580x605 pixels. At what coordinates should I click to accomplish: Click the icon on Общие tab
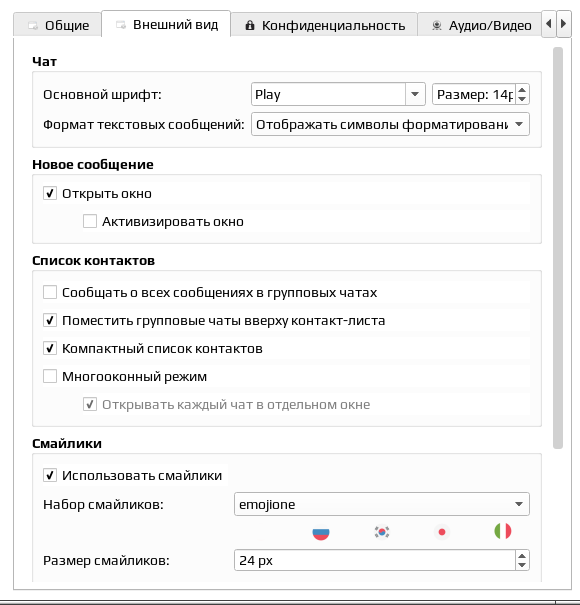(33, 26)
